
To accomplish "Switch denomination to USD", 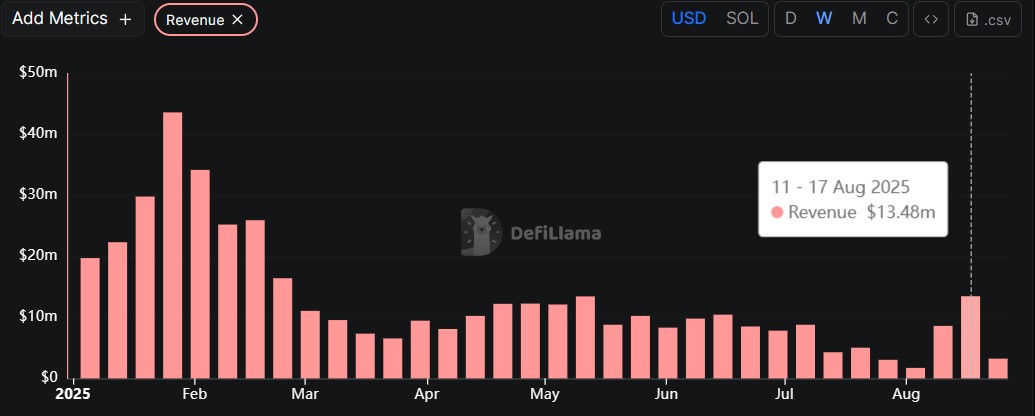I will (688, 19).
